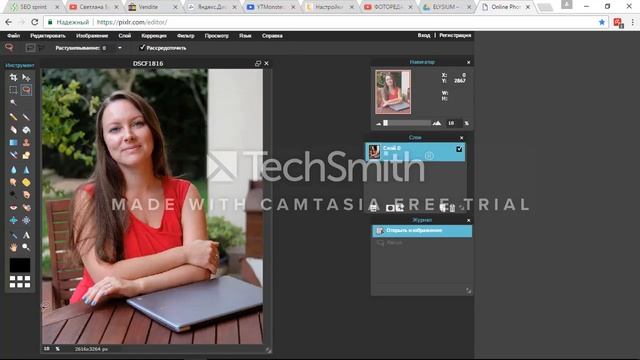
Task: Select the Bloat tool
Action: (13, 220)
